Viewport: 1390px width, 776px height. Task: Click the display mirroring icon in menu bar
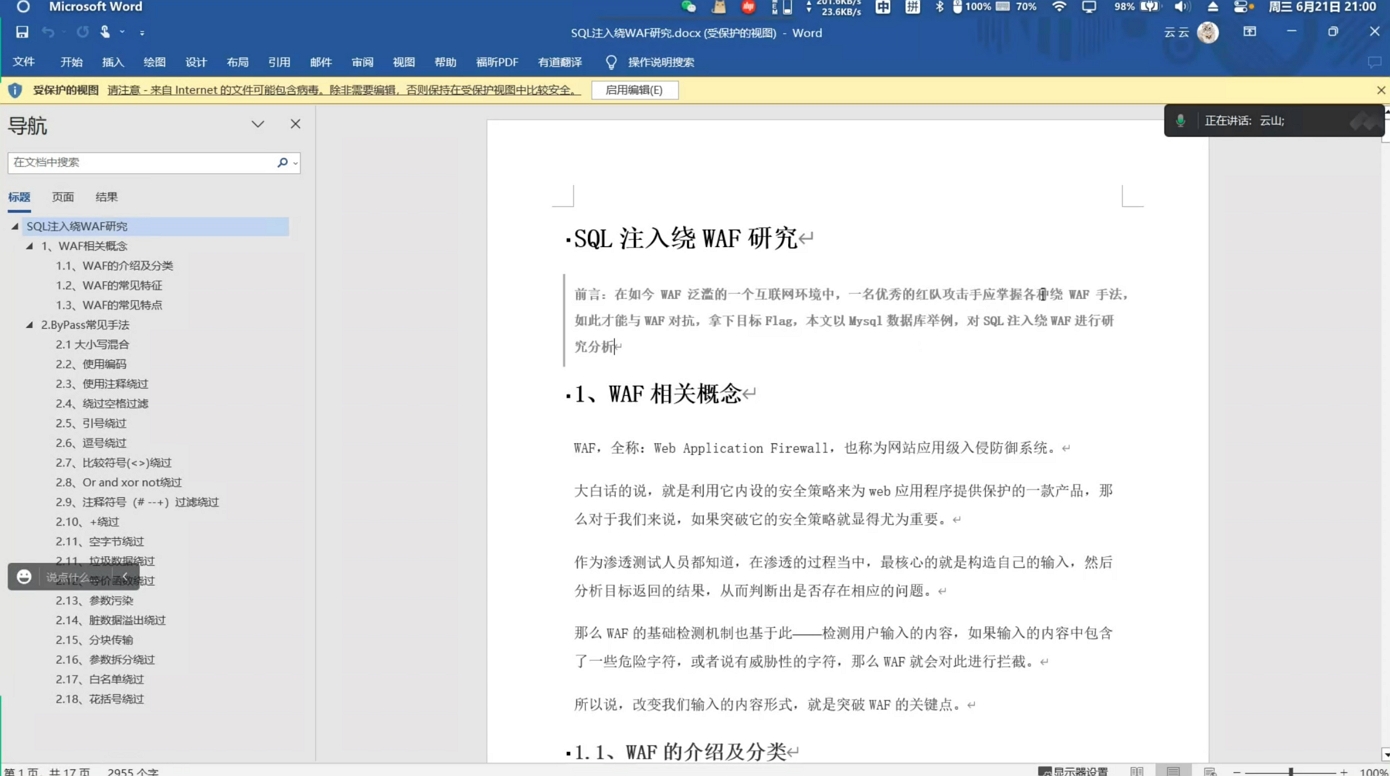[1089, 7]
